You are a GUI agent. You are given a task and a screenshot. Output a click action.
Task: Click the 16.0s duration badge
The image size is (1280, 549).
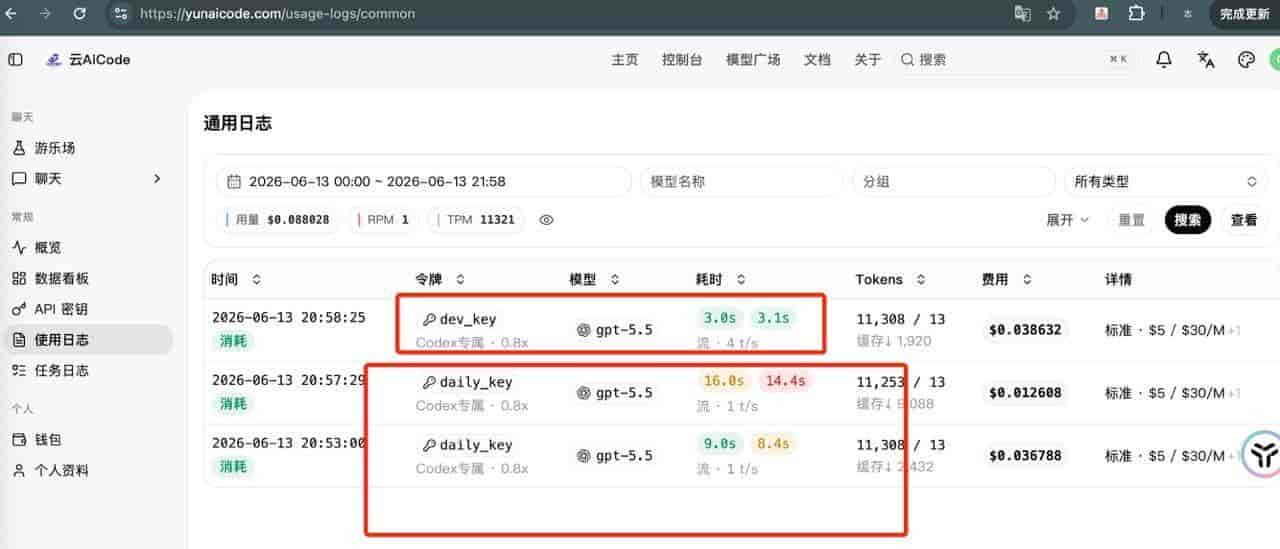[x=724, y=381]
